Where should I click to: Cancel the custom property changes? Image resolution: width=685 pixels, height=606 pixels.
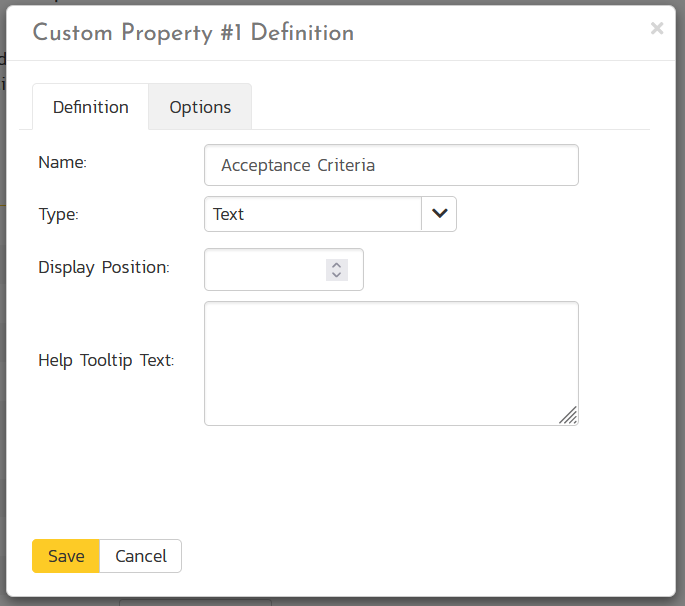141,556
